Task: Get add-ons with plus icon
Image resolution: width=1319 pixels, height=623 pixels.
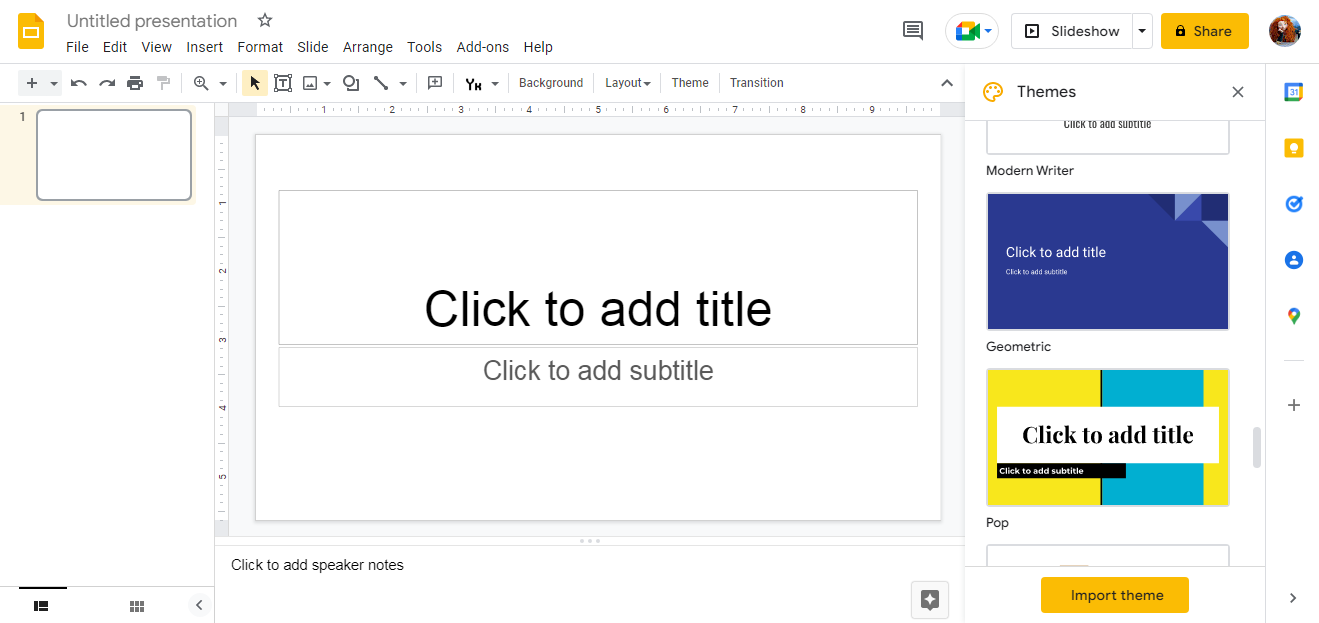Action: point(1293,405)
